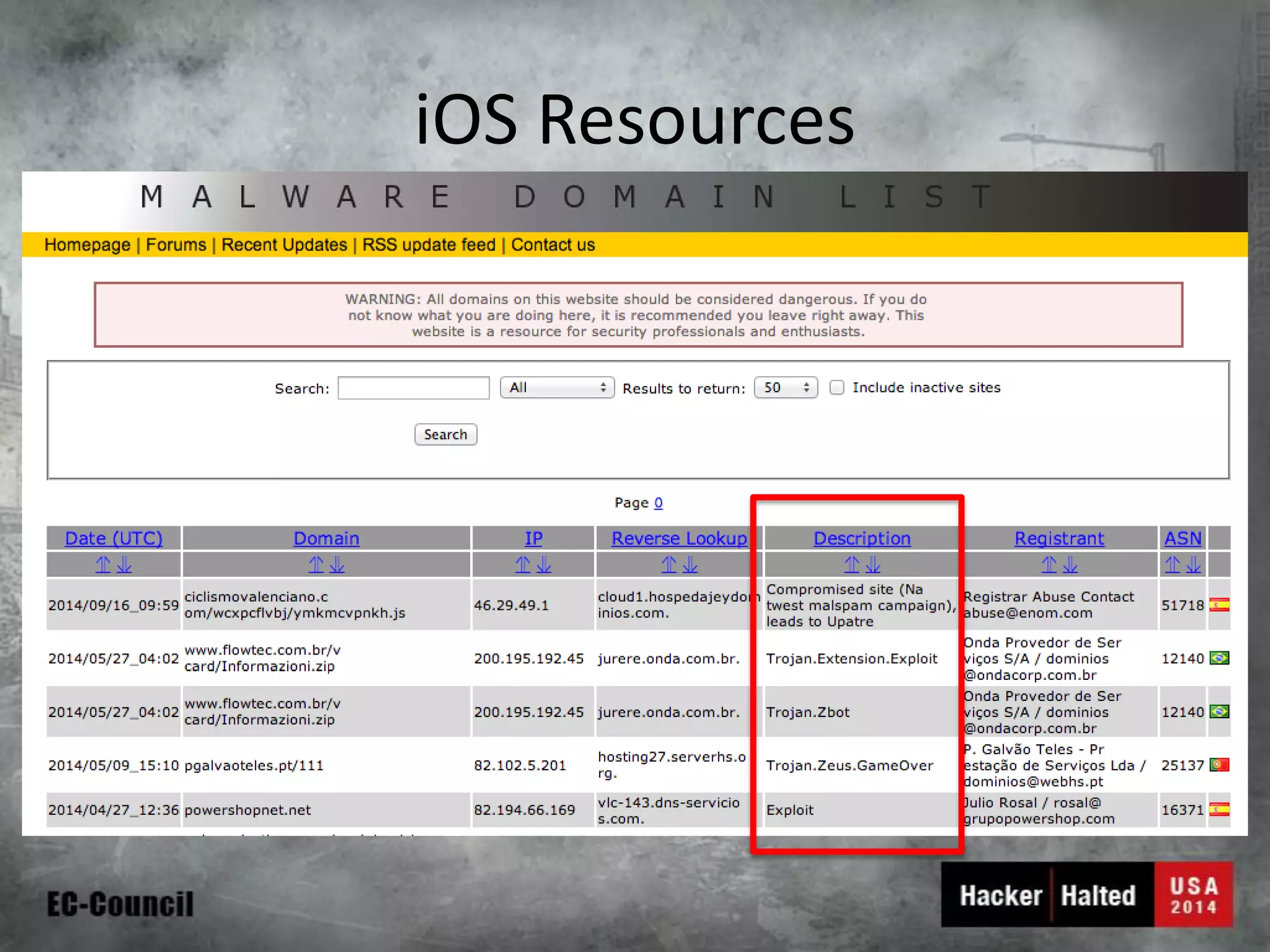The image size is (1270, 952).
Task: Select cloud1.hospedajeydominios.com reverse lookup cell
Action: [679, 605]
